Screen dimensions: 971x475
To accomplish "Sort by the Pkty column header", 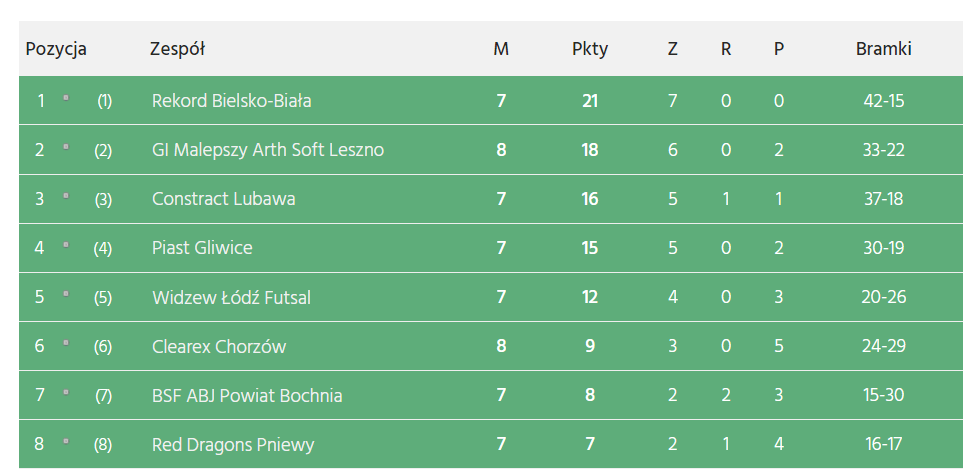I will 590,49.
